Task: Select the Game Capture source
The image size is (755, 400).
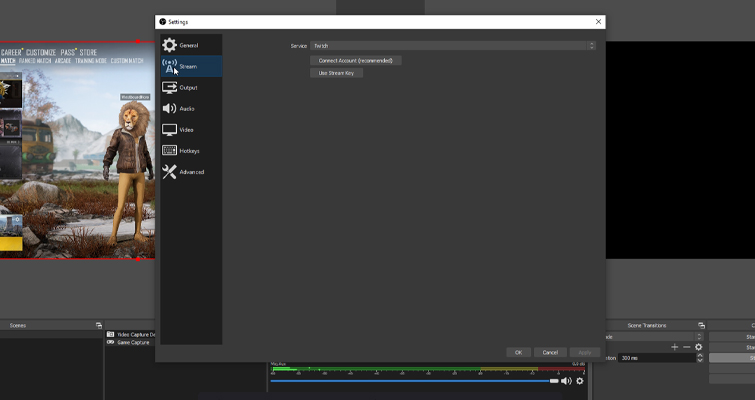Action: tap(133, 342)
